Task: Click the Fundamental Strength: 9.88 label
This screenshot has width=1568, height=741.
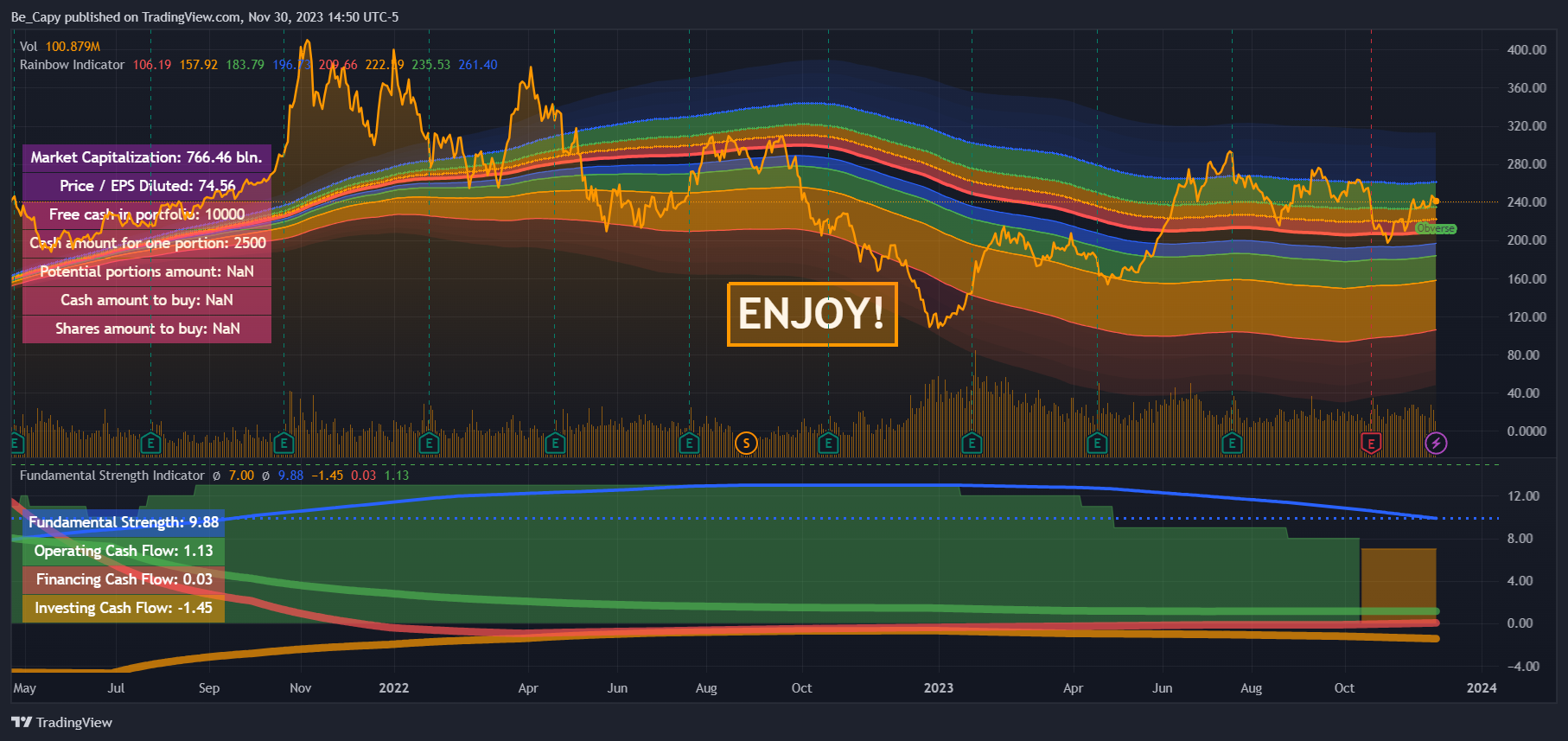Action: (x=124, y=522)
